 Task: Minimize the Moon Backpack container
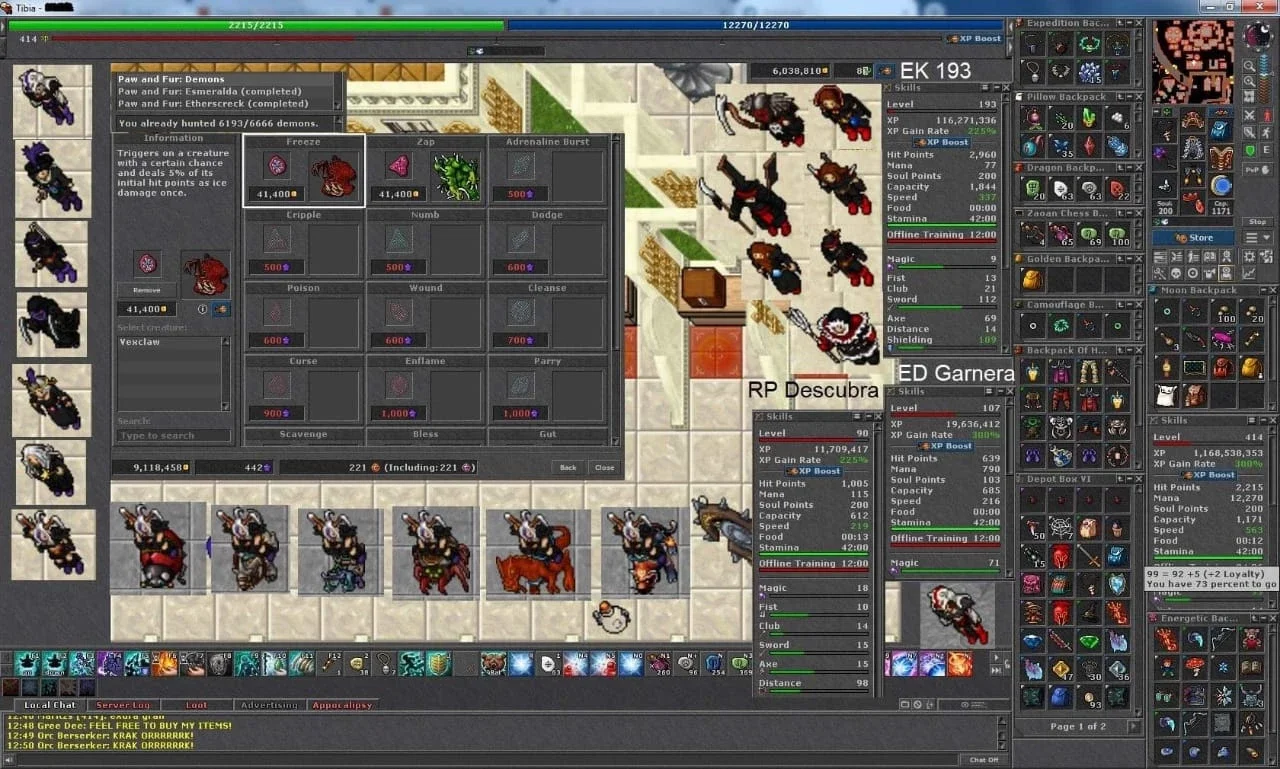click(x=1263, y=290)
